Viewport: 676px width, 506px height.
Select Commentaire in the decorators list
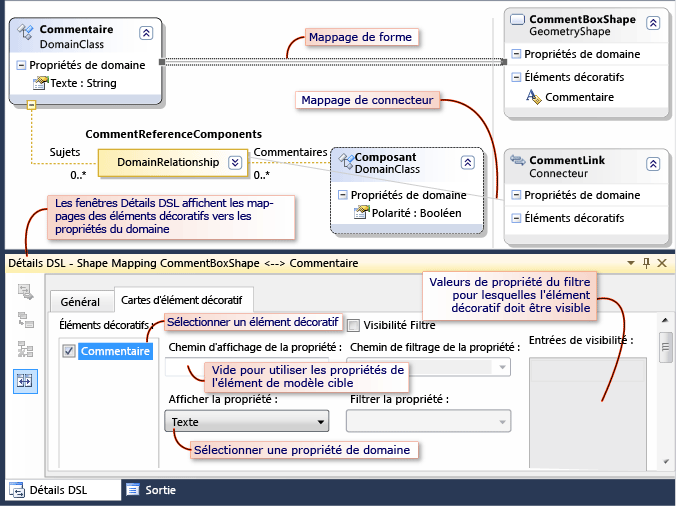click(x=115, y=351)
